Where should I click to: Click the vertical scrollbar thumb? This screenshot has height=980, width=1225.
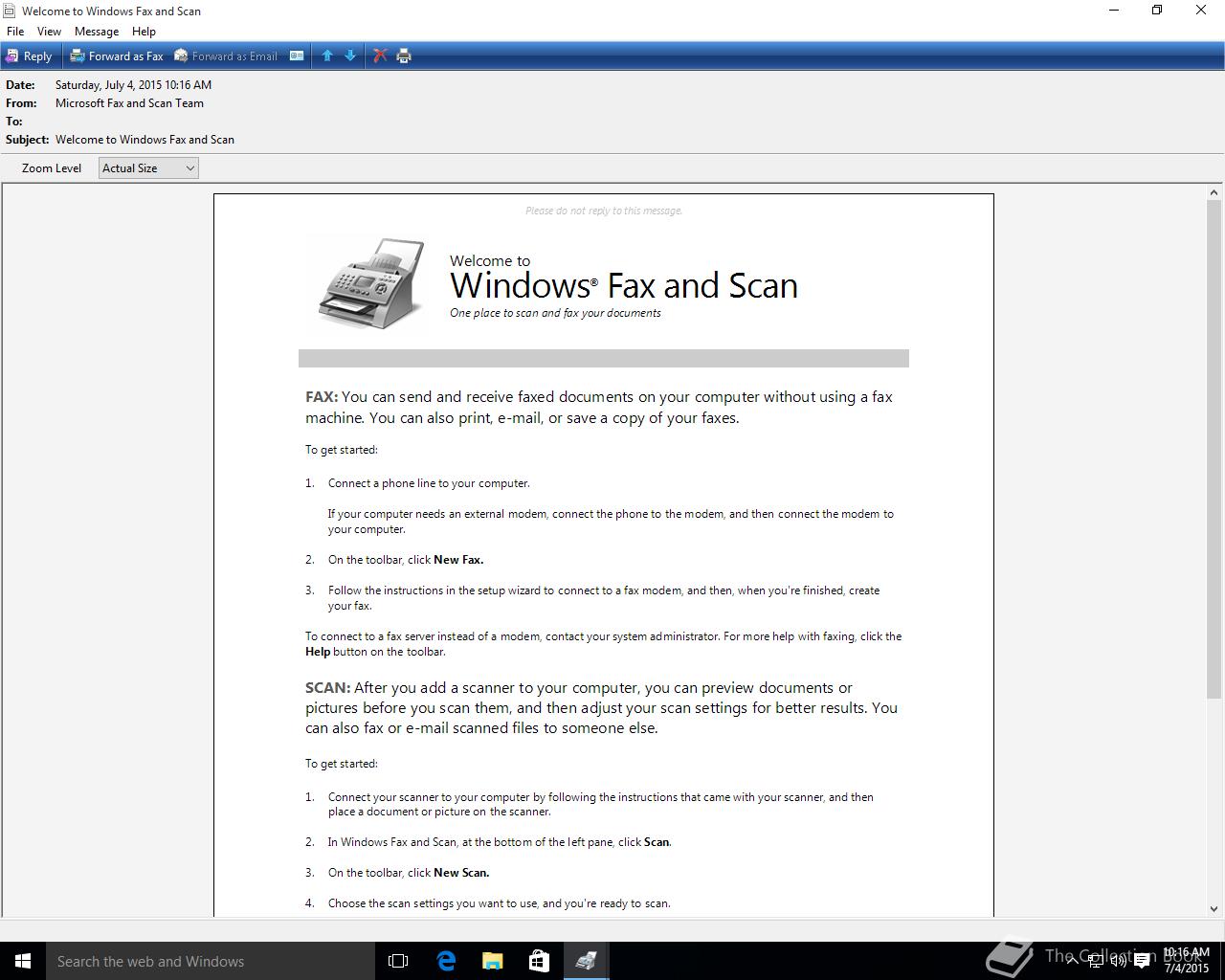(1214, 448)
